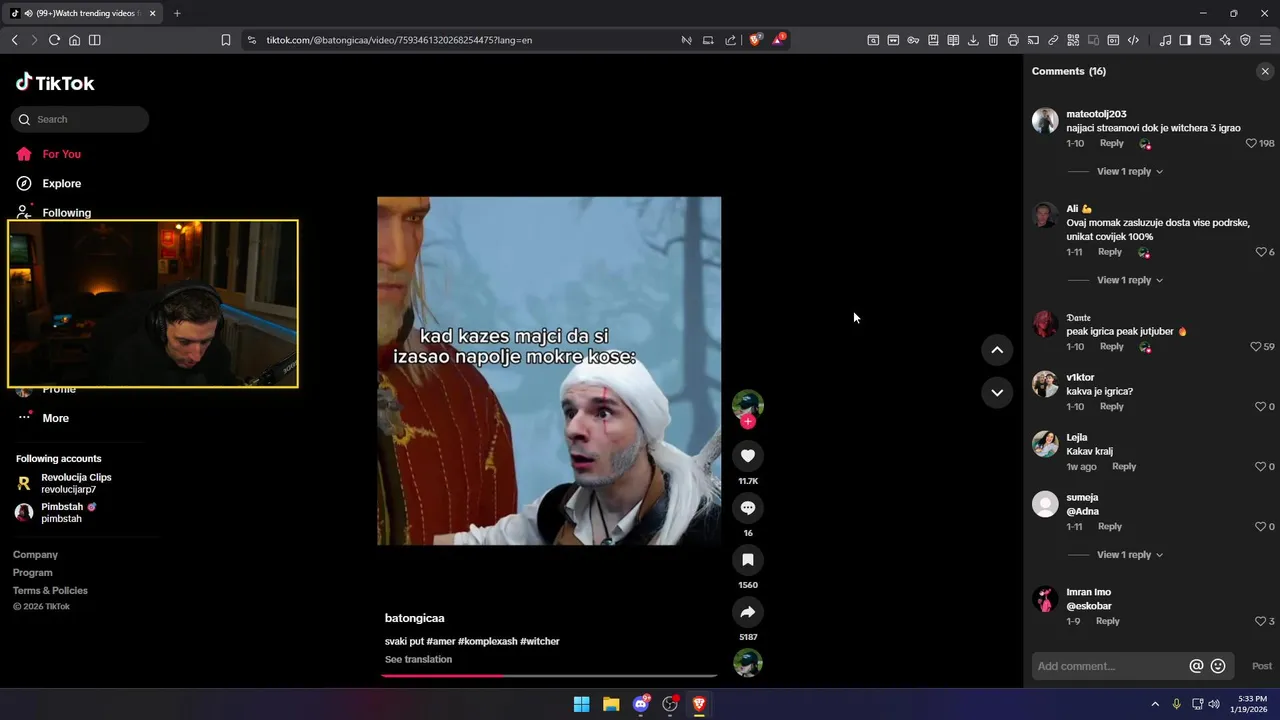Open the Brave Shields lion icon

click(x=756, y=40)
